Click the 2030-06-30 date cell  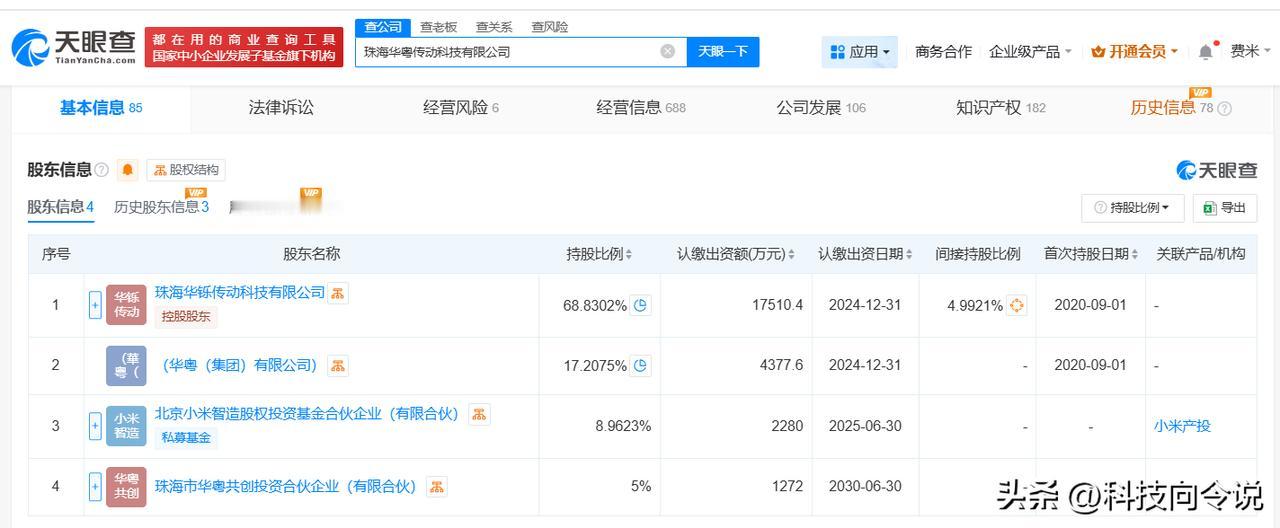pyautogui.click(x=865, y=487)
